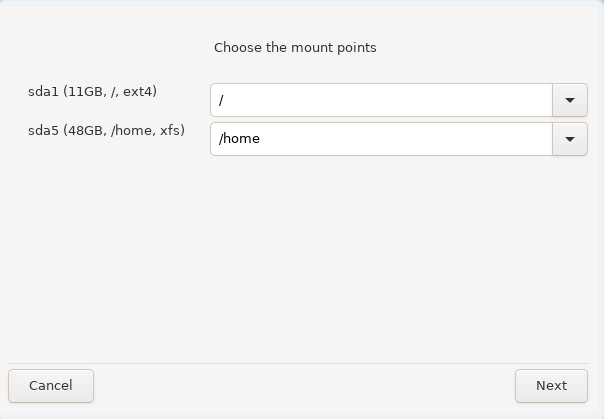The height and width of the screenshot is (419, 604).
Task: Focus the 48GB partition's mount point entry
Action: click(381, 139)
